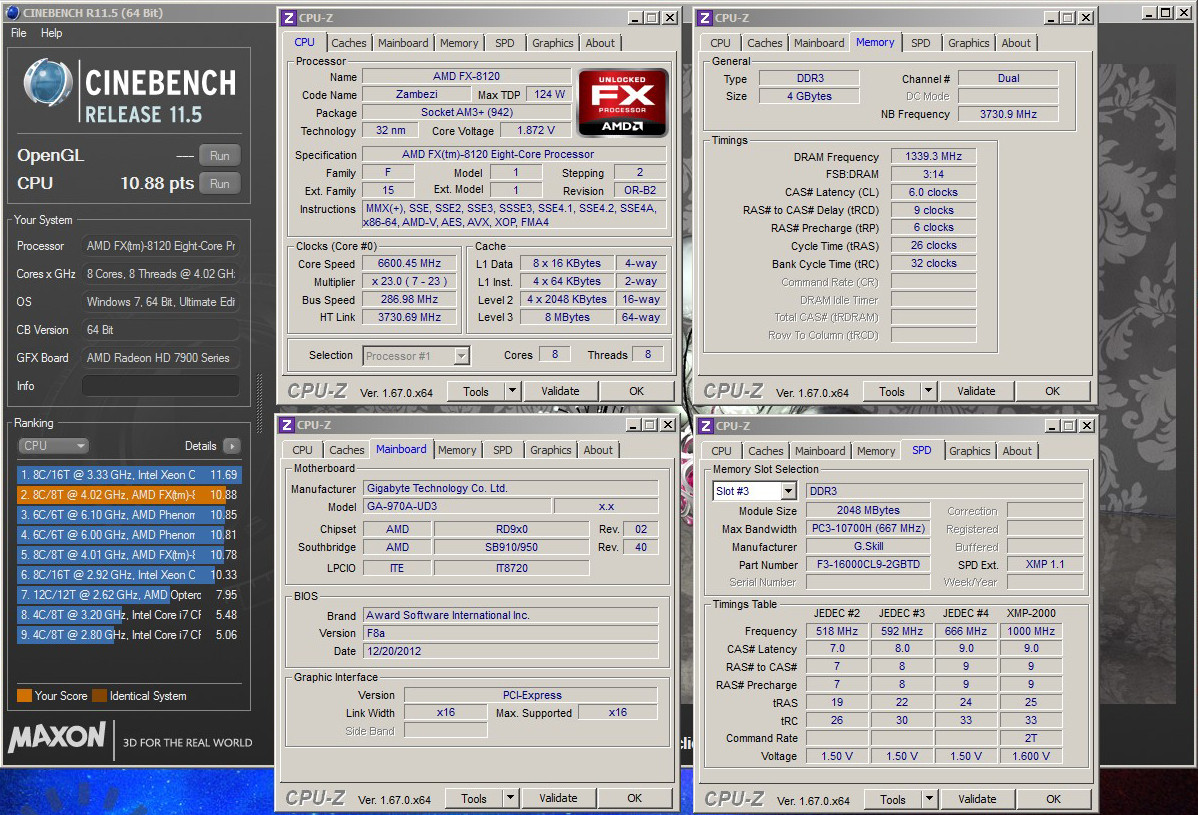Click the Core Voltage value 1.872 V
The height and width of the screenshot is (815, 1198).
[x=536, y=131]
